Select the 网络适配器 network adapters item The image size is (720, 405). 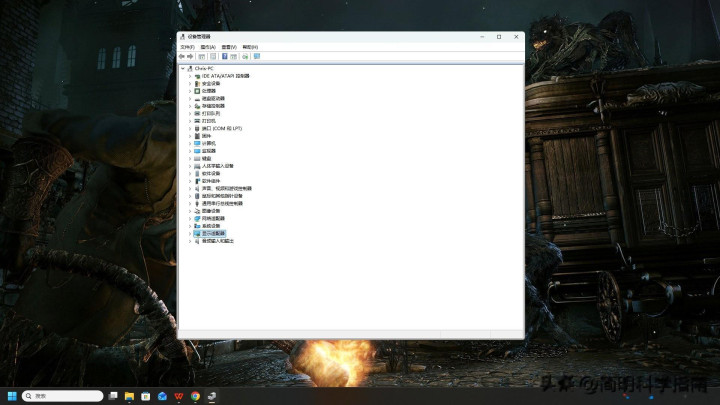click(213, 218)
